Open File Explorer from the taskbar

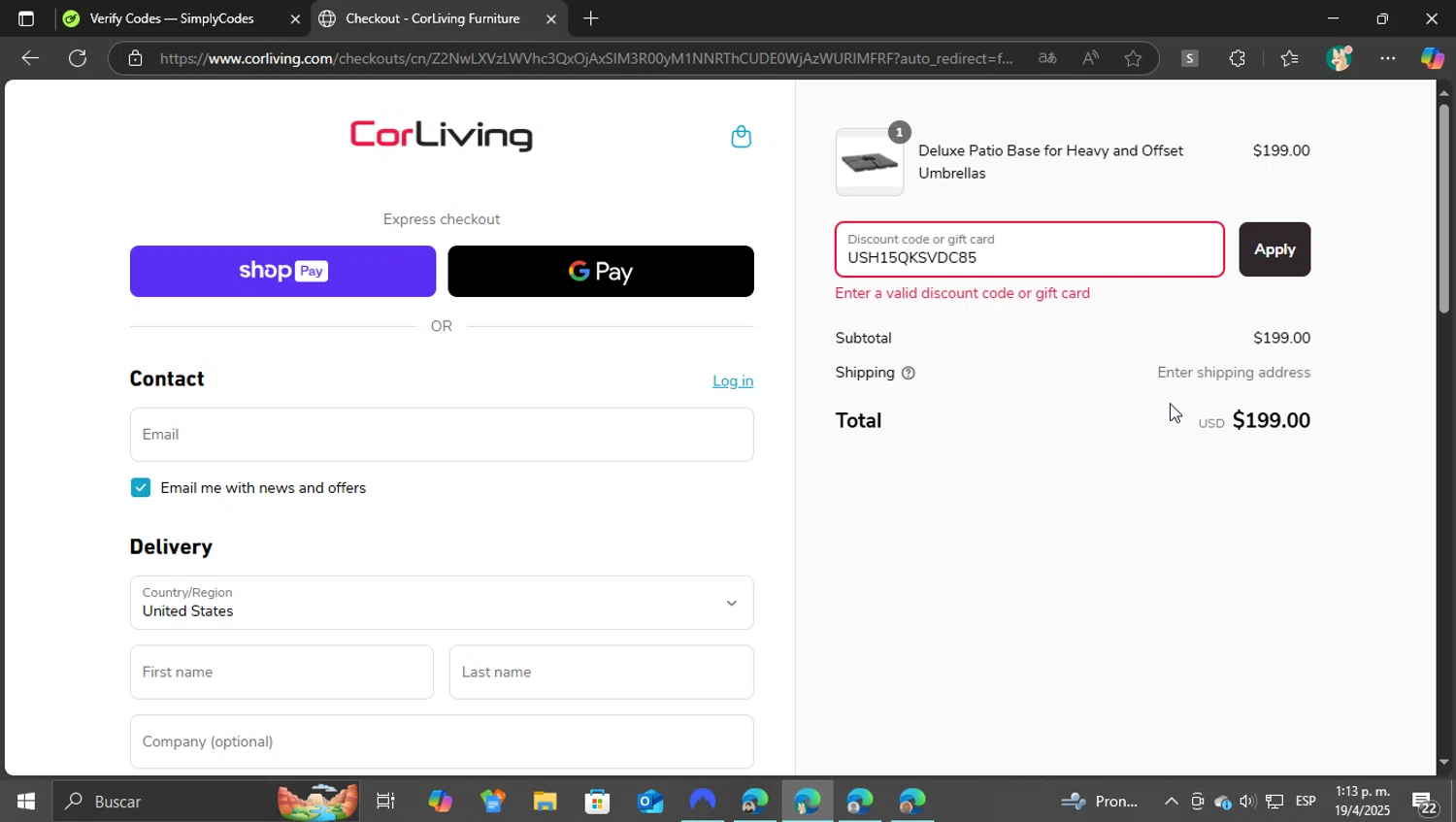pos(545,802)
